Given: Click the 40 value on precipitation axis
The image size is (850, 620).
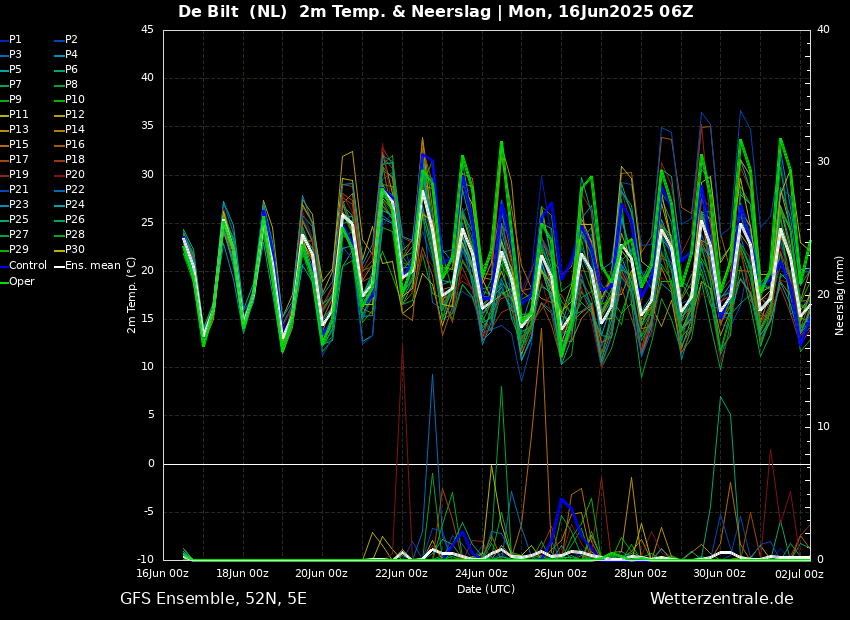Looking at the screenshot, I should 823,30.
